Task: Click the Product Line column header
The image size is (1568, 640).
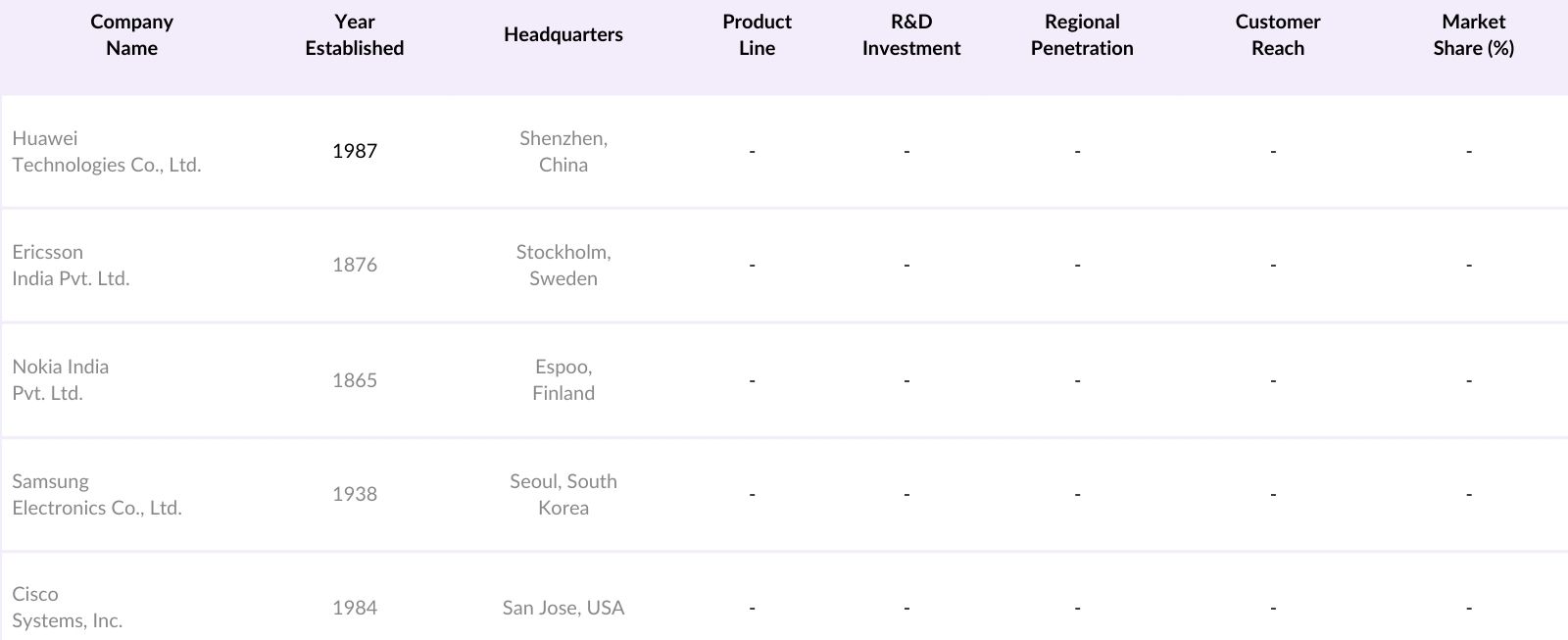Action: point(757,35)
